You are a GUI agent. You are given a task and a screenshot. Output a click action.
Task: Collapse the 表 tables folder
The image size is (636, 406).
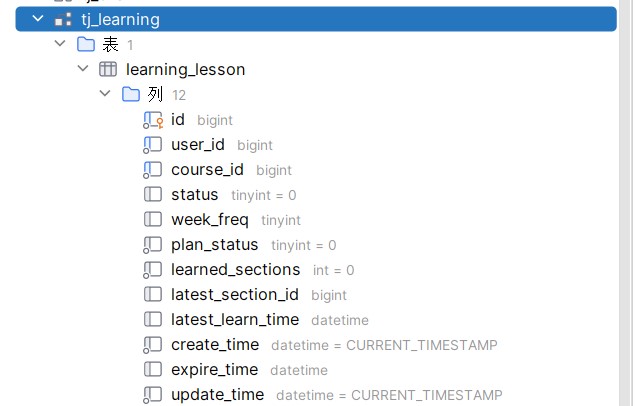pos(60,43)
